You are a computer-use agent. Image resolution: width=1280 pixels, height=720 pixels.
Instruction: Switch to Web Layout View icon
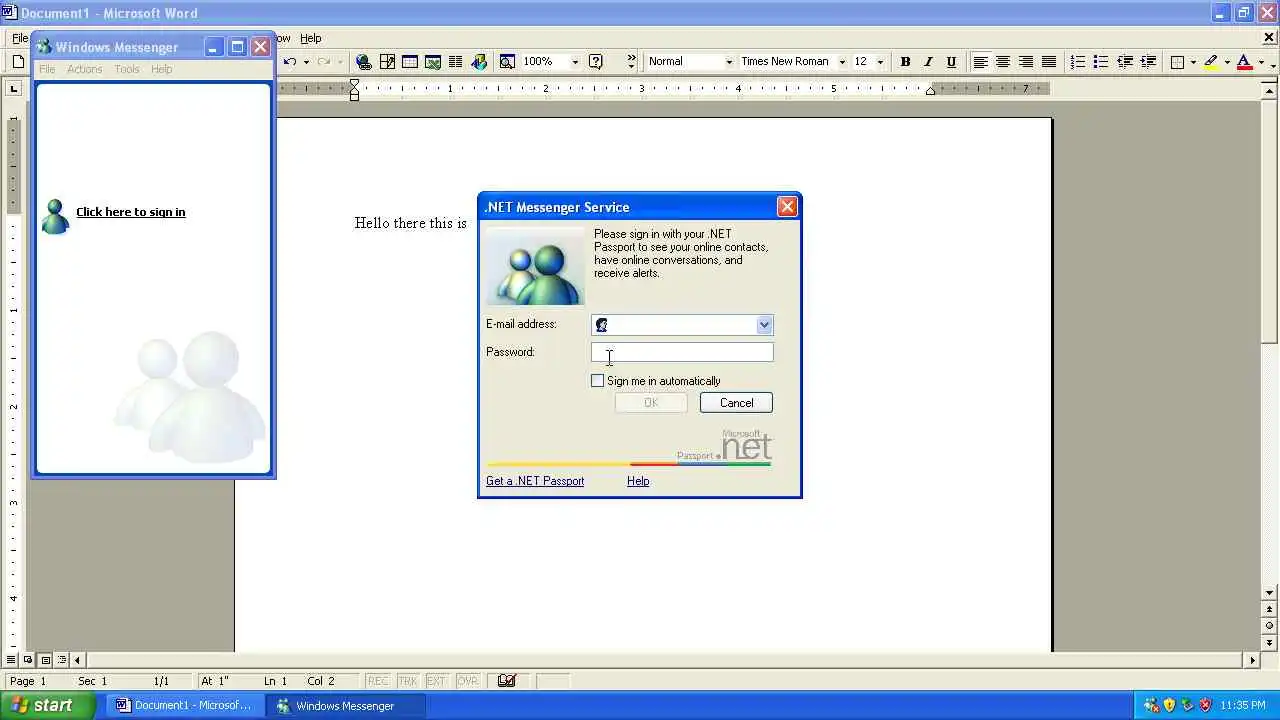pyautogui.click(x=28, y=660)
